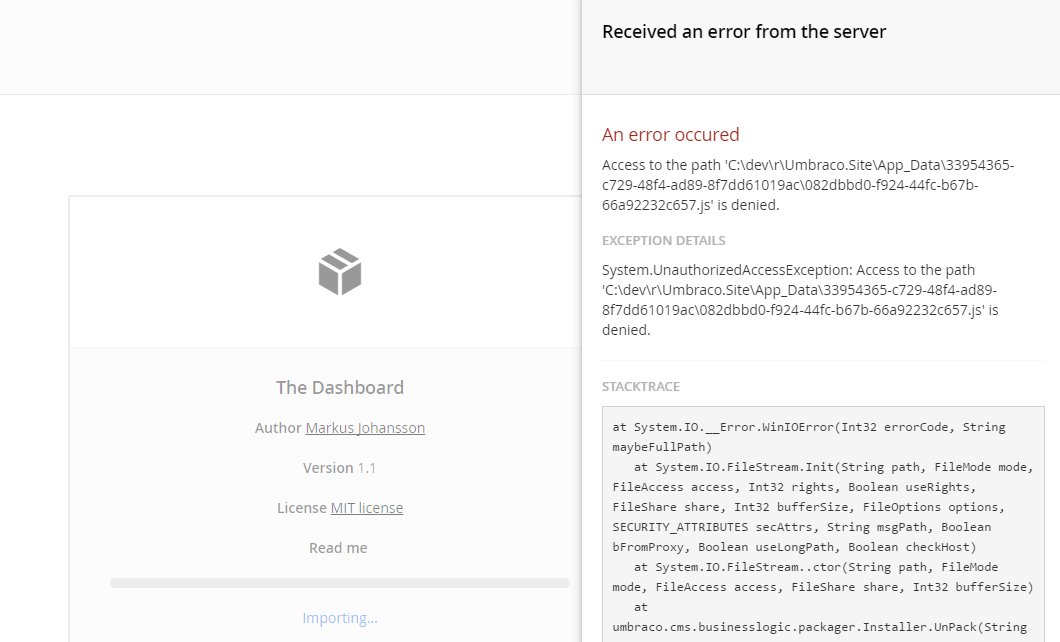Click the package box icon
This screenshot has height=642, width=1060.
pos(340,272)
